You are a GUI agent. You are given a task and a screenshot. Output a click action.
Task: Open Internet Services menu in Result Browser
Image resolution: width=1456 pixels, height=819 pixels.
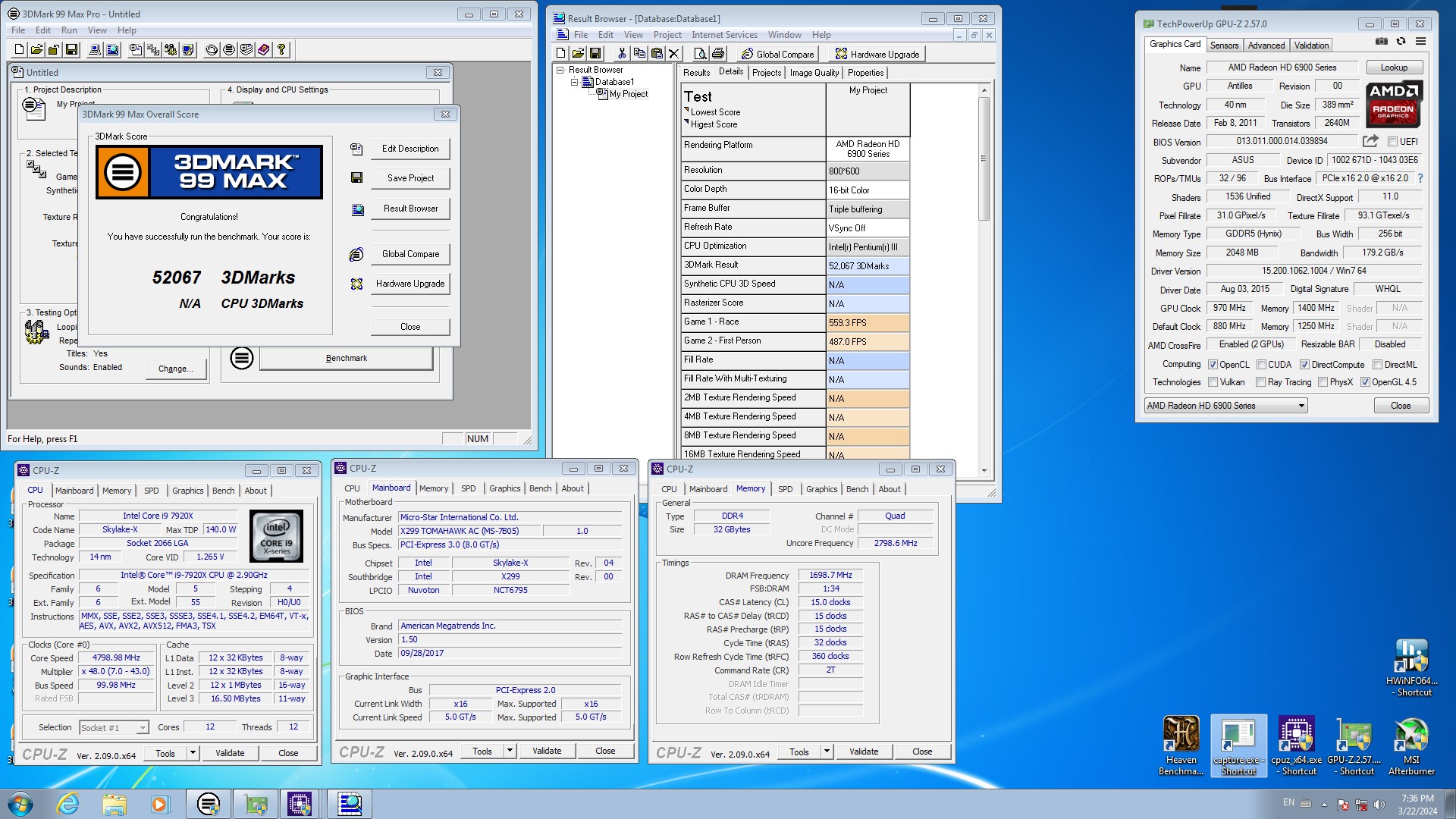[x=724, y=35]
